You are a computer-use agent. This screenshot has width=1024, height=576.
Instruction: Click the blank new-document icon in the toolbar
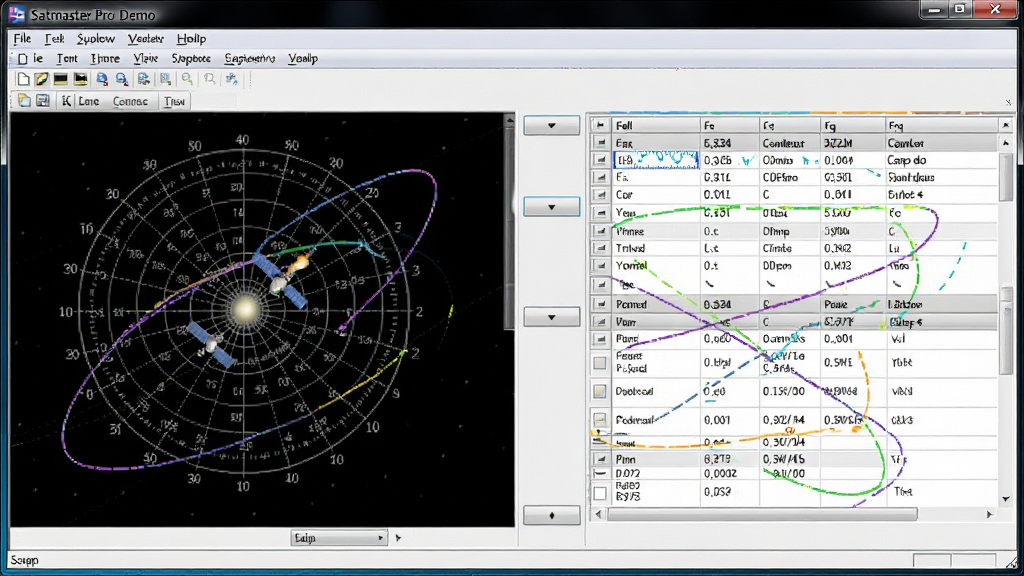[x=24, y=80]
